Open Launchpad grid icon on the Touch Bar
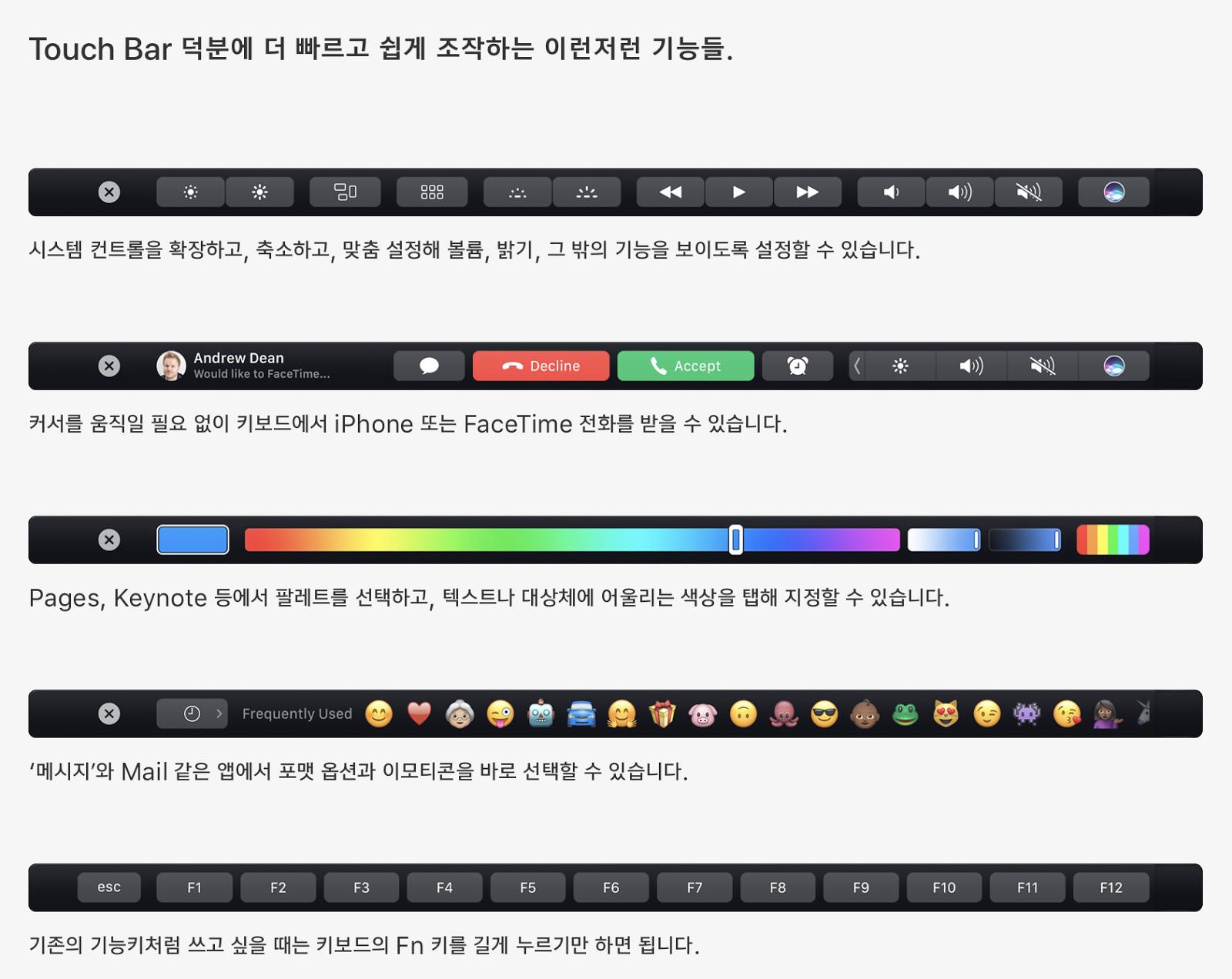The image size is (1232, 979). (x=432, y=192)
